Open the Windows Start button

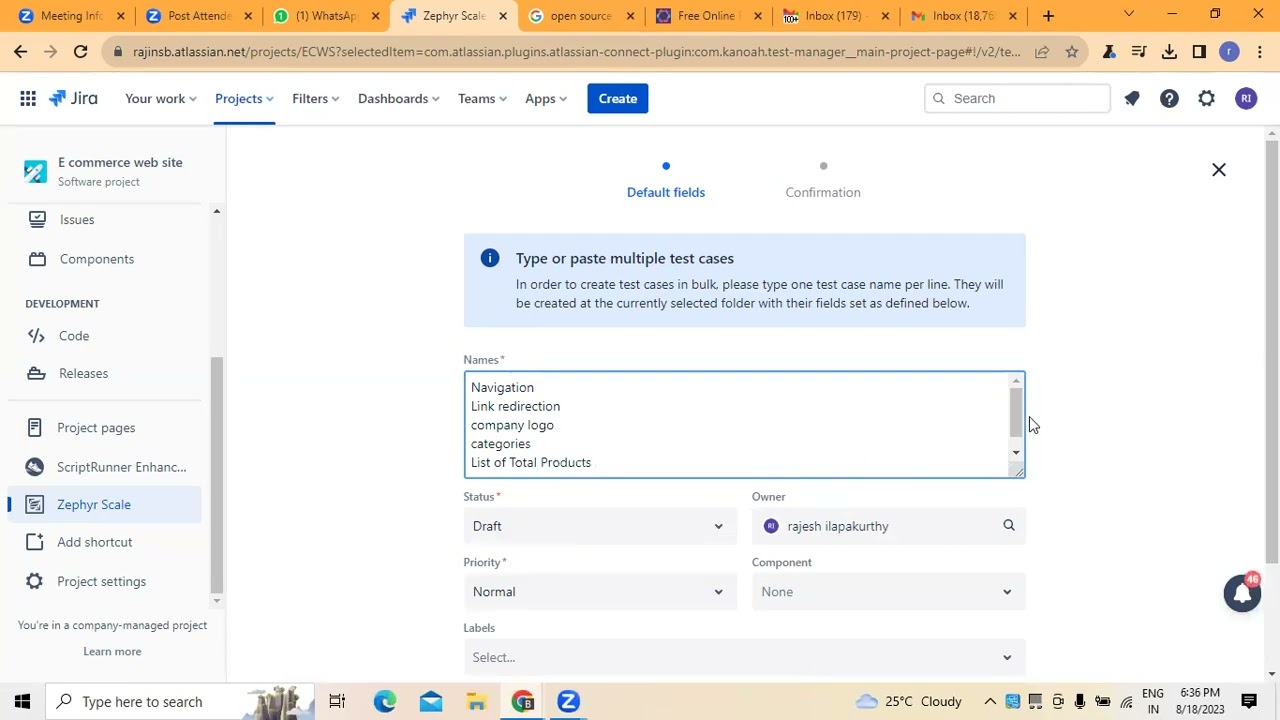pyautogui.click(x=22, y=701)
